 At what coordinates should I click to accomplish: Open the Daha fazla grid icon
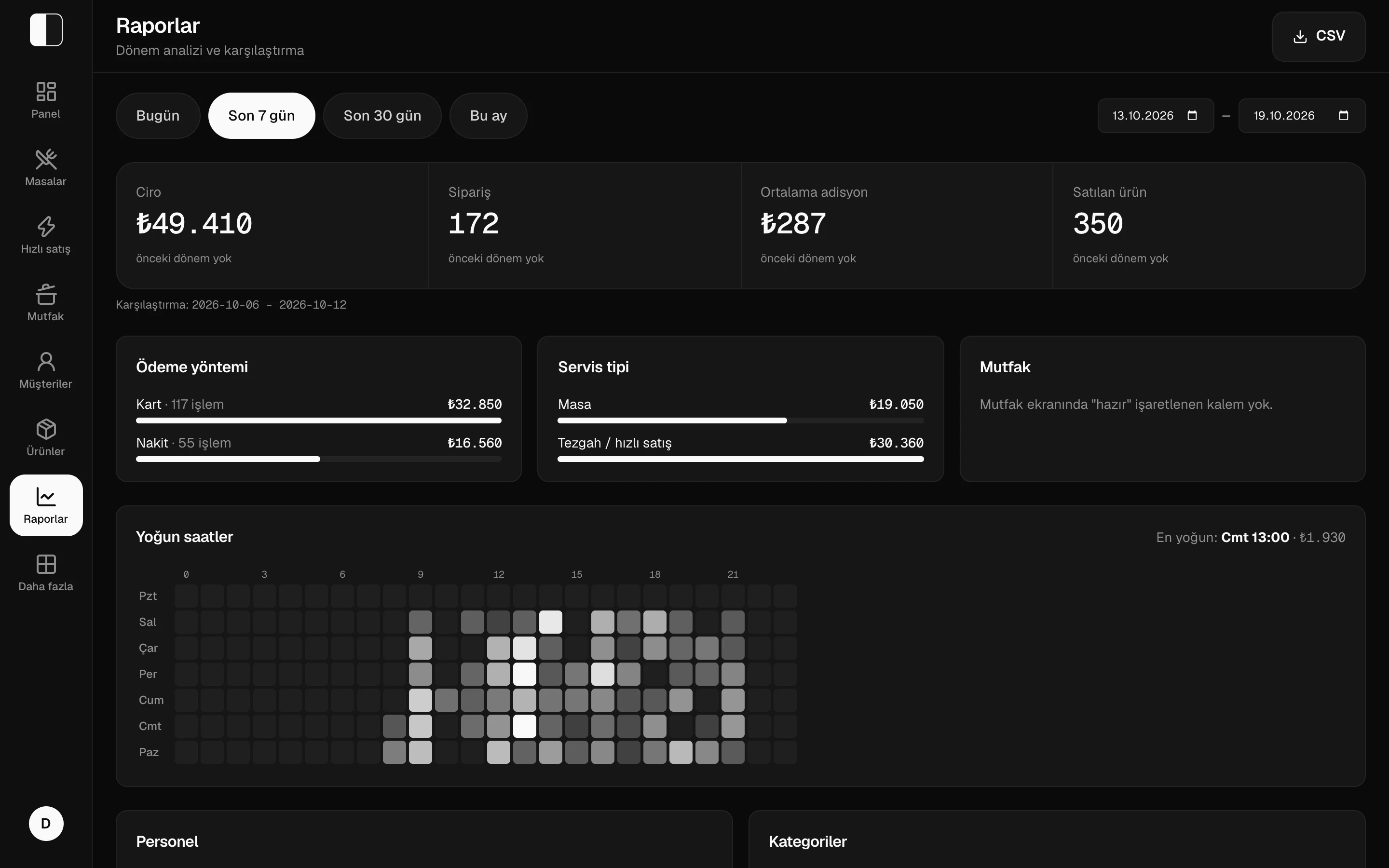click(x=46, y=564)
